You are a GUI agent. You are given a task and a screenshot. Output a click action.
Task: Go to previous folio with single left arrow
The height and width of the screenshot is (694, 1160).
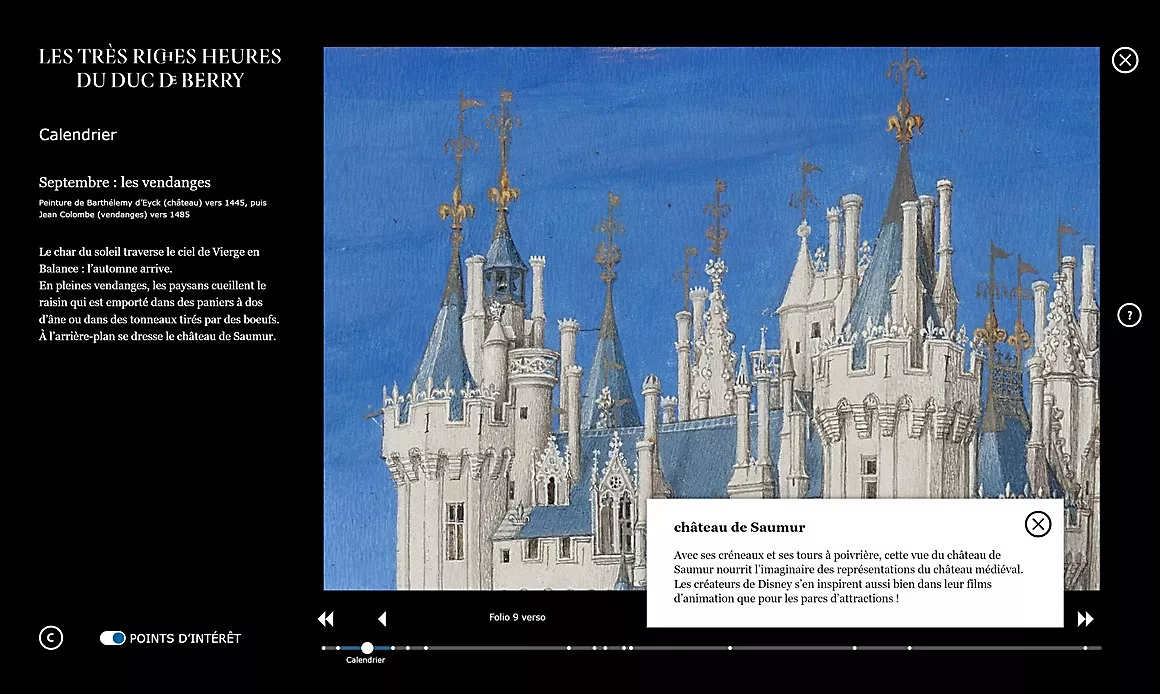point(382,619)
